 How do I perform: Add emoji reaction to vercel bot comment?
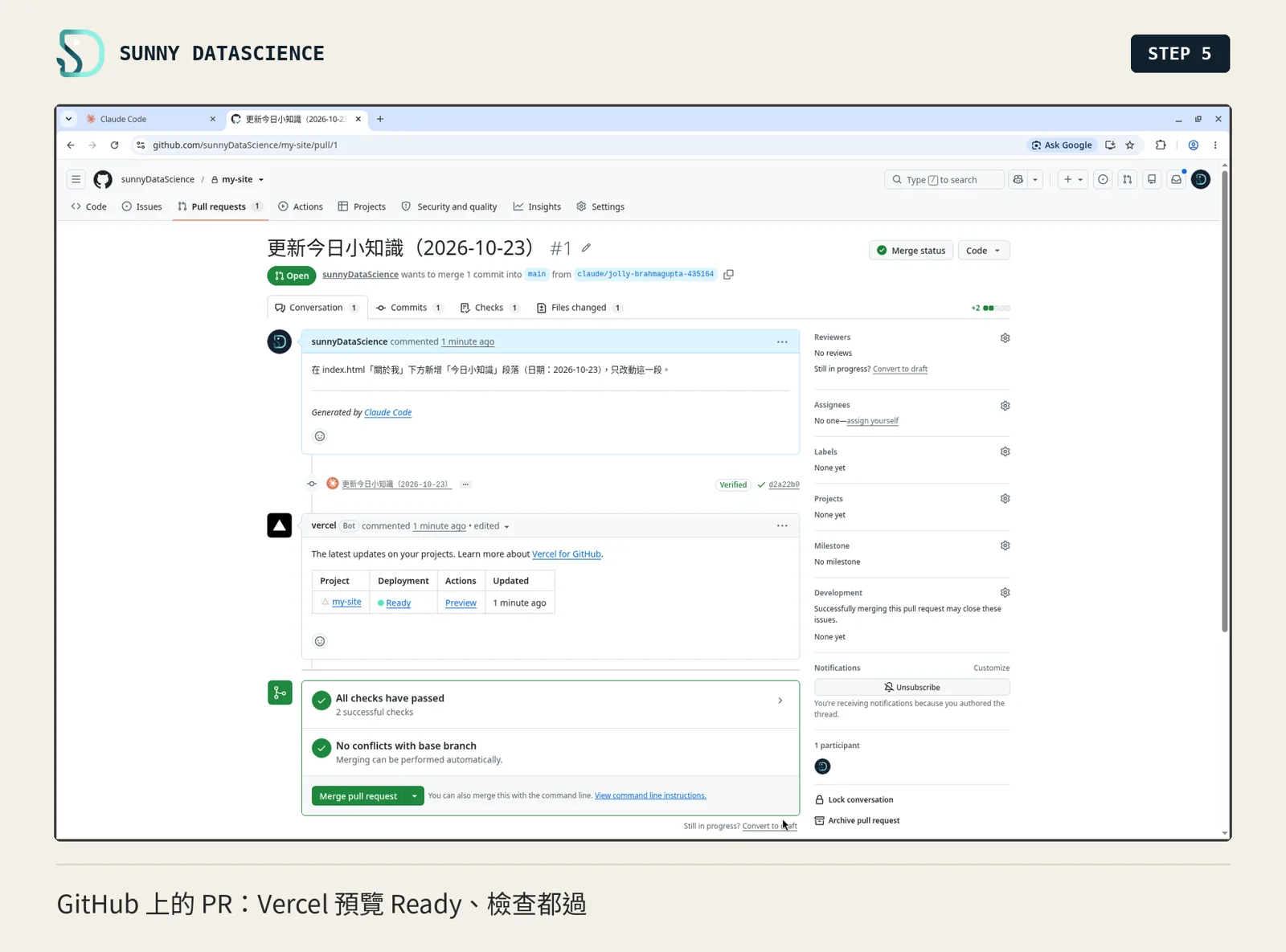coord(320,641)
